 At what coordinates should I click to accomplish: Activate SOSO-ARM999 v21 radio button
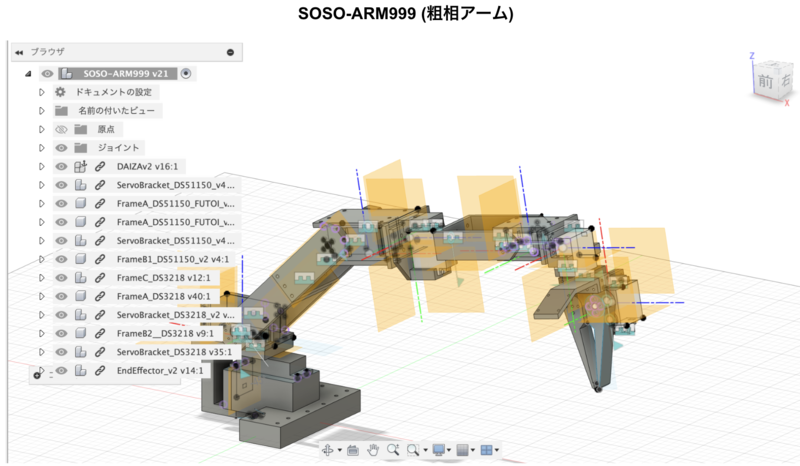pyautogui.click(x=186, y=73)
